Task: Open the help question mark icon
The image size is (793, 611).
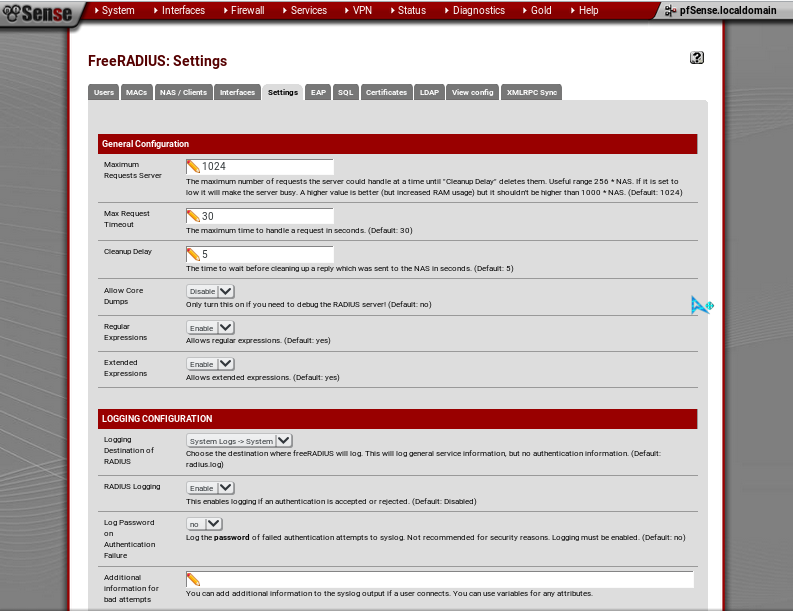Action: pos(696,58)
